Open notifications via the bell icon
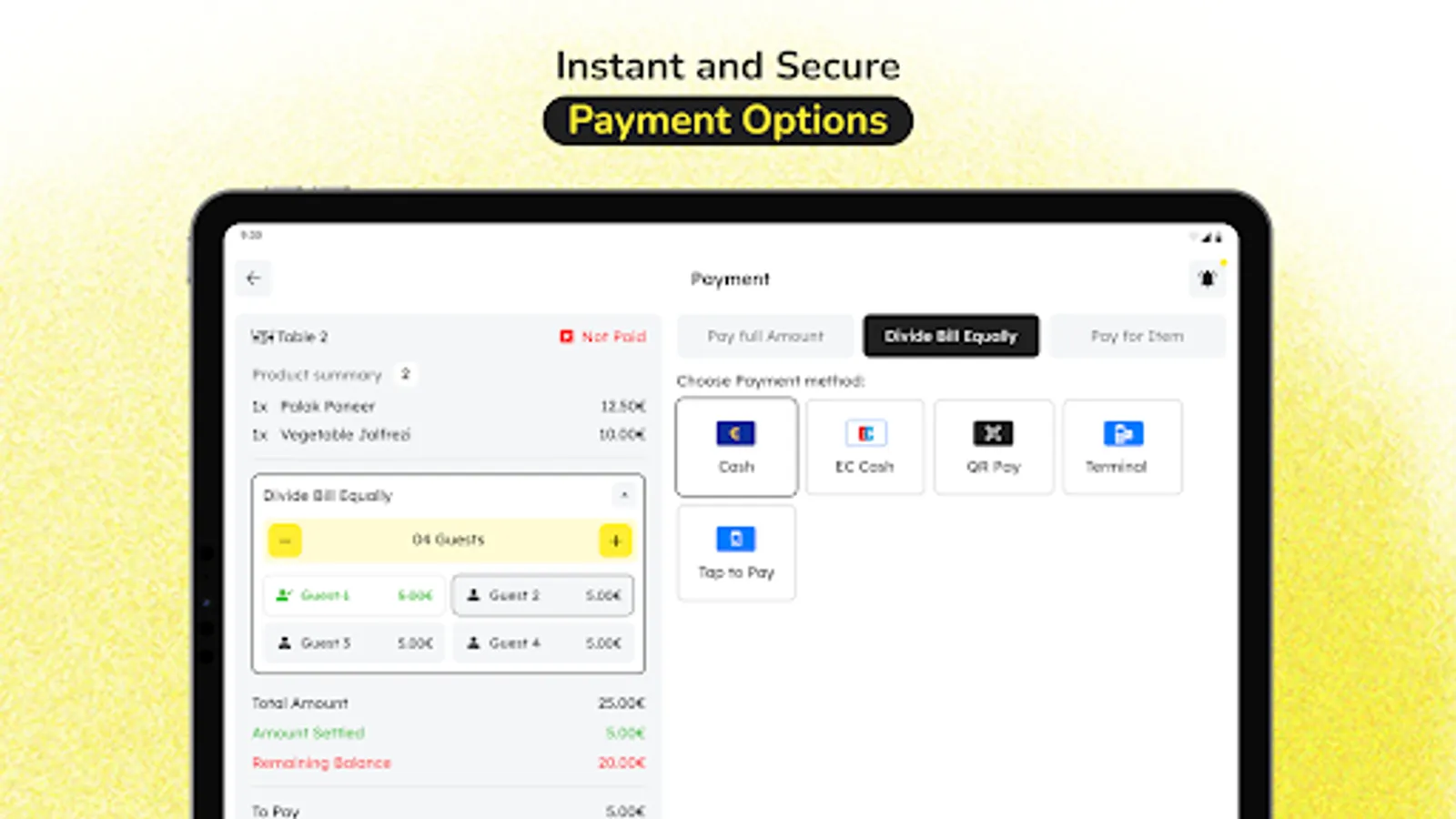 [x=1208, y=278]
